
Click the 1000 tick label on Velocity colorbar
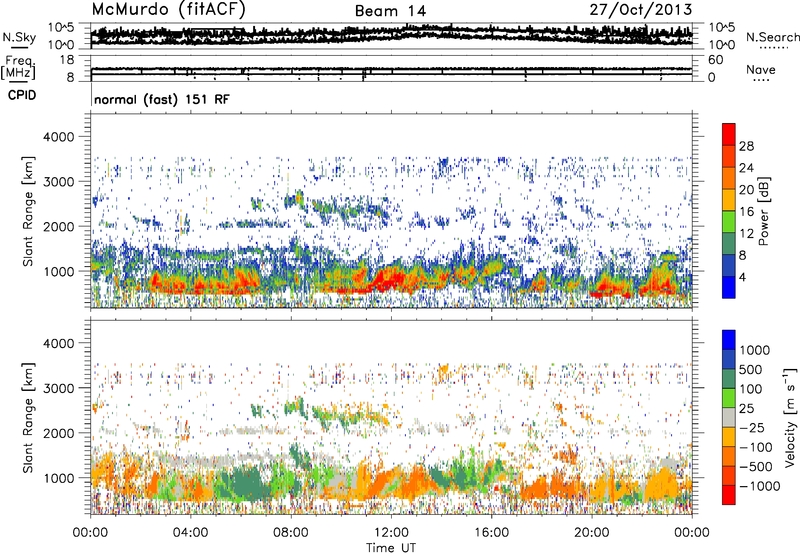pyautogui.click(x=755, y=350)
